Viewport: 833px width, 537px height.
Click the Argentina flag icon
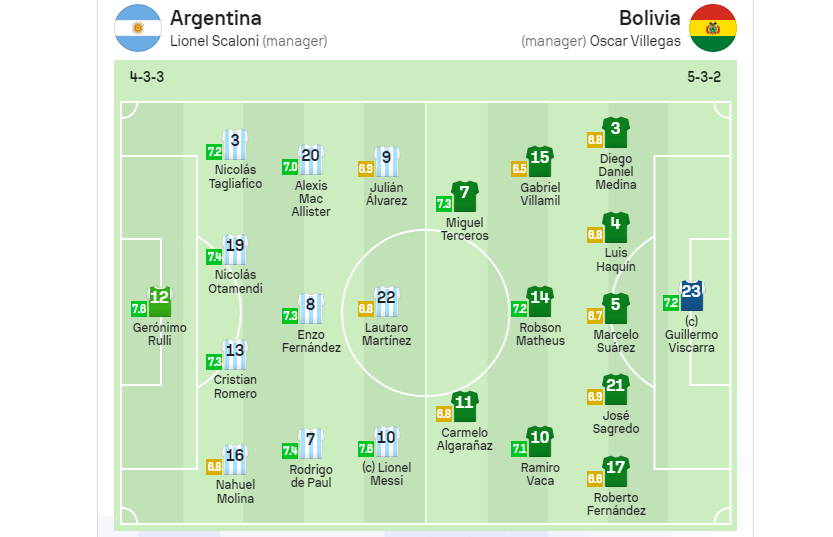(x=138, y=28)
